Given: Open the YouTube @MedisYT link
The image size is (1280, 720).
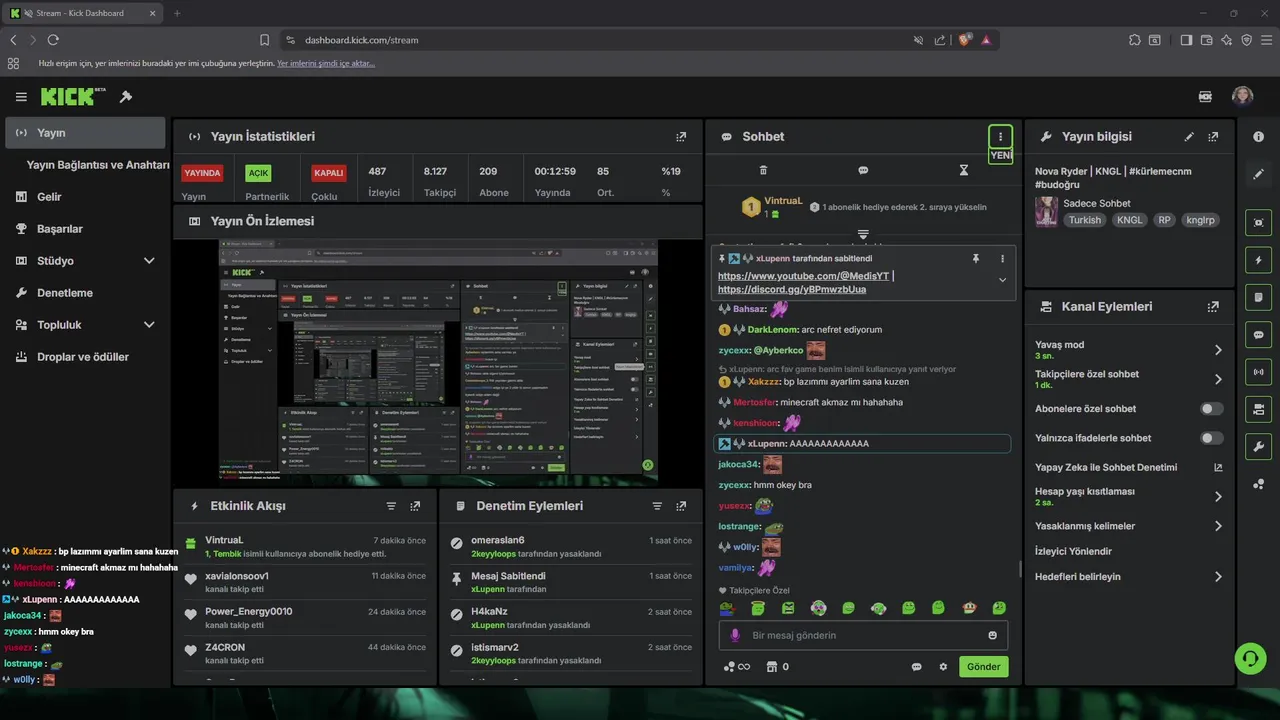Looking at the screenshot, I should click(x=803, y=276).
